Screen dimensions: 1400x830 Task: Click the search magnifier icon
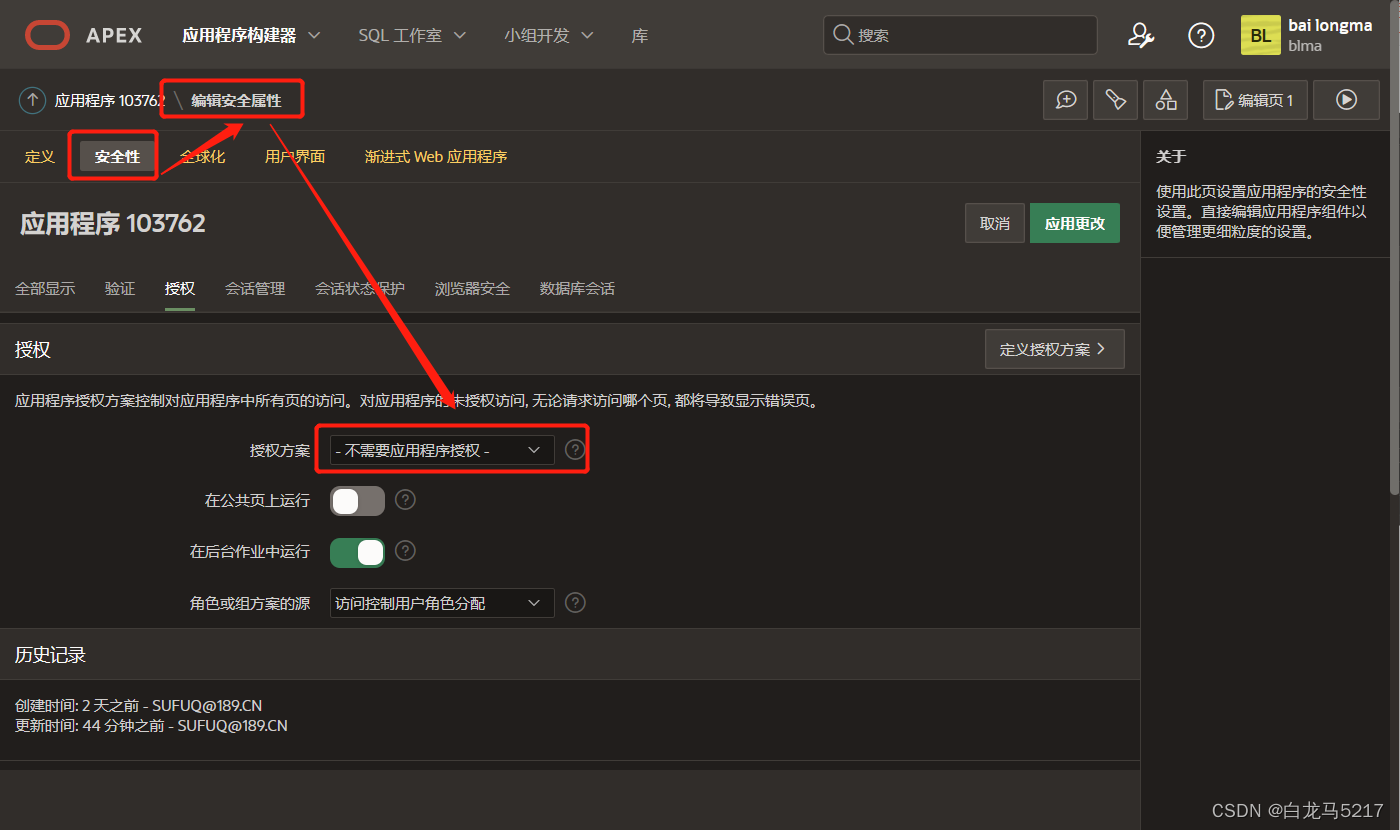(x=843, y=35)
